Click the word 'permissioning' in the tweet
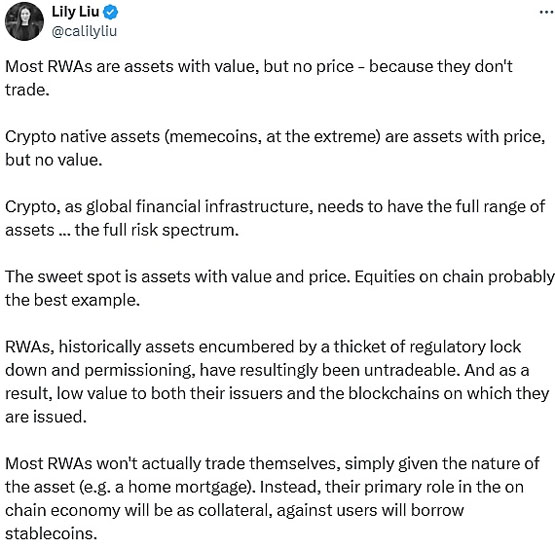 pyautogui.click(x=139, y=370)
